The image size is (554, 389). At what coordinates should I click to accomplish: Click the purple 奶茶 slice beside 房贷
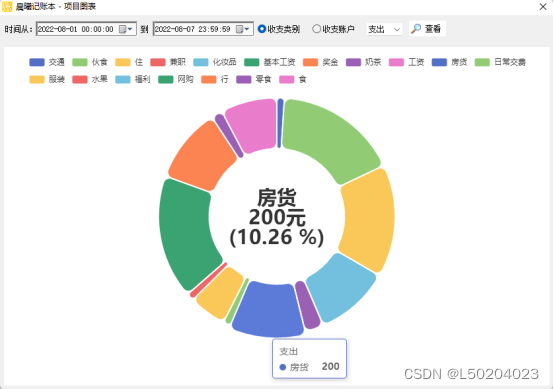307,305
